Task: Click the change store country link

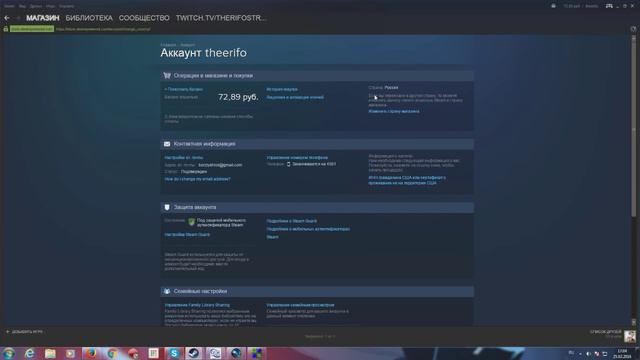Action: (394, 111)
